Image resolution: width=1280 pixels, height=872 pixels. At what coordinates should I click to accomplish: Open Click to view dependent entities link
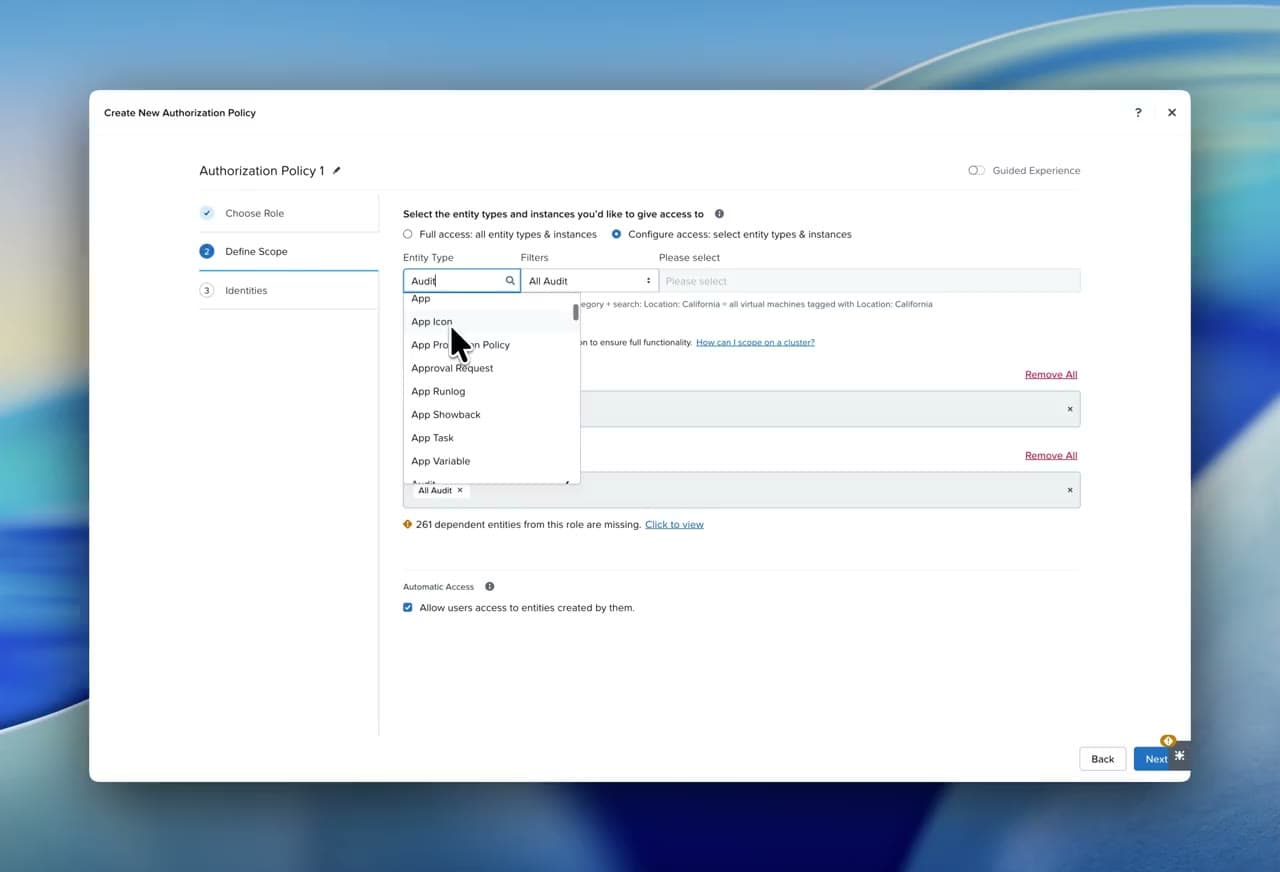(674, 524)
